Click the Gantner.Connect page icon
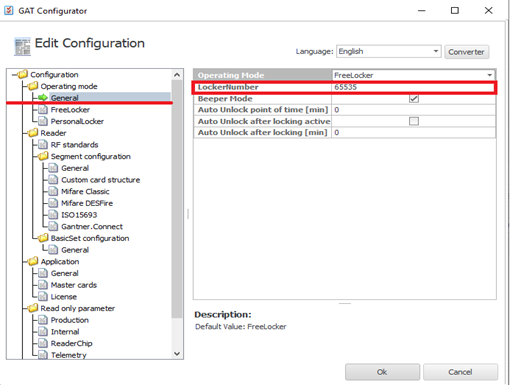This screenshot has width=510, height=385. click(x=53, y=226)
